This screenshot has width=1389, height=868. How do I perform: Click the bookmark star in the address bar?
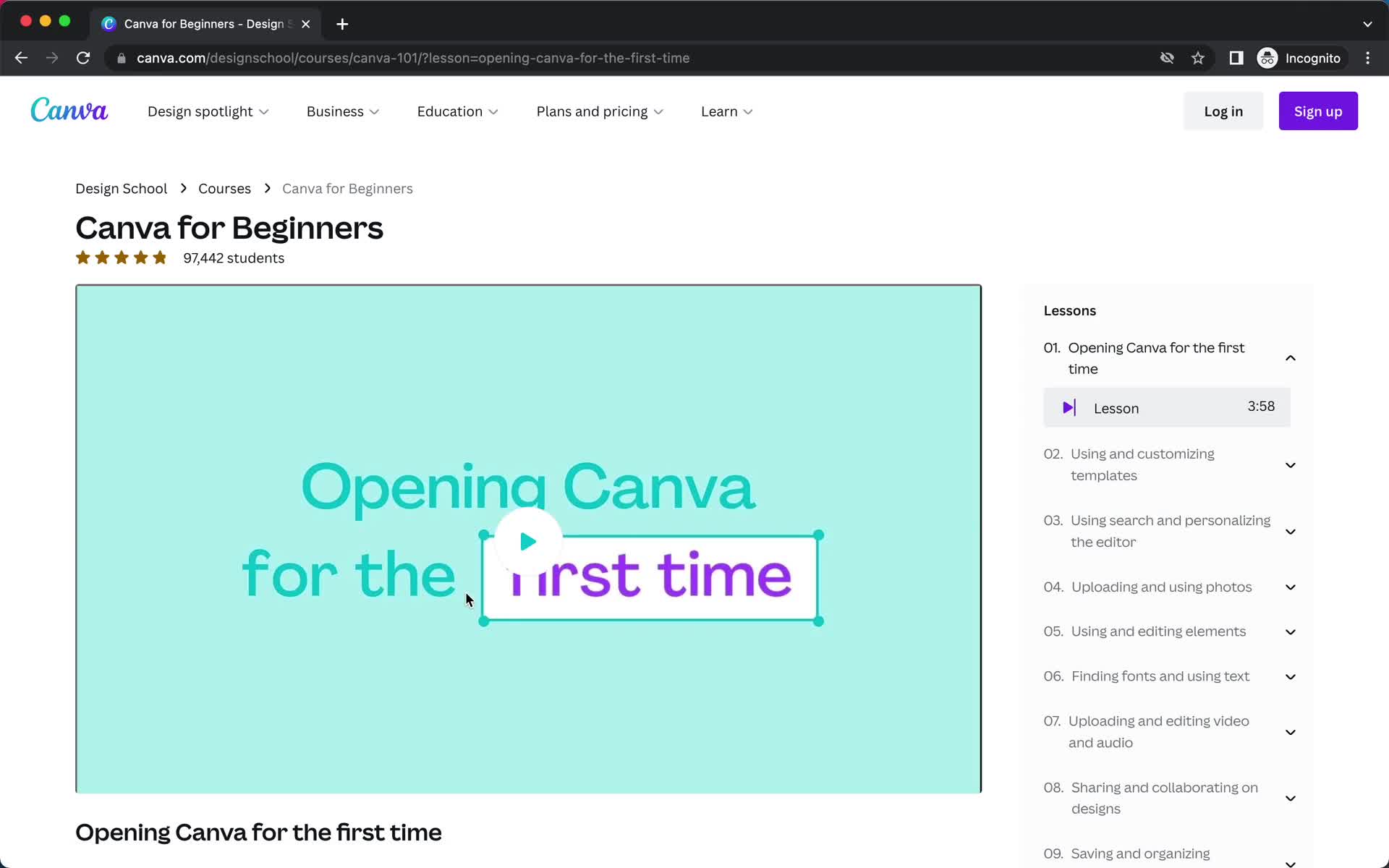tap(1197, 58)
